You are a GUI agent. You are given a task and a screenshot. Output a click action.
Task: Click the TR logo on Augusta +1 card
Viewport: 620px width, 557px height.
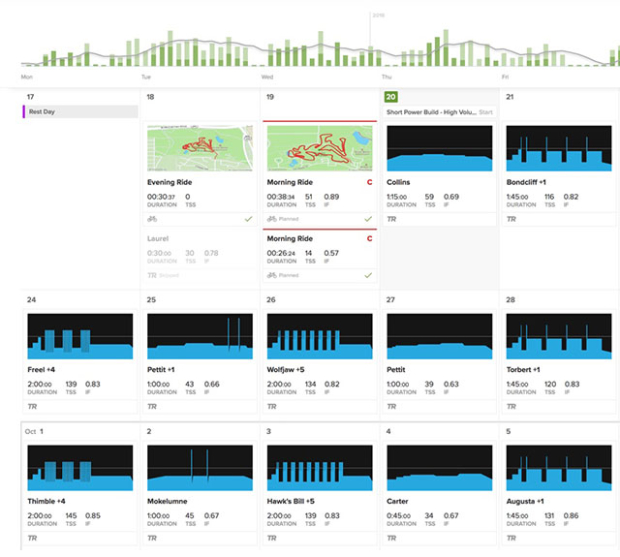[x=512, y=538]
